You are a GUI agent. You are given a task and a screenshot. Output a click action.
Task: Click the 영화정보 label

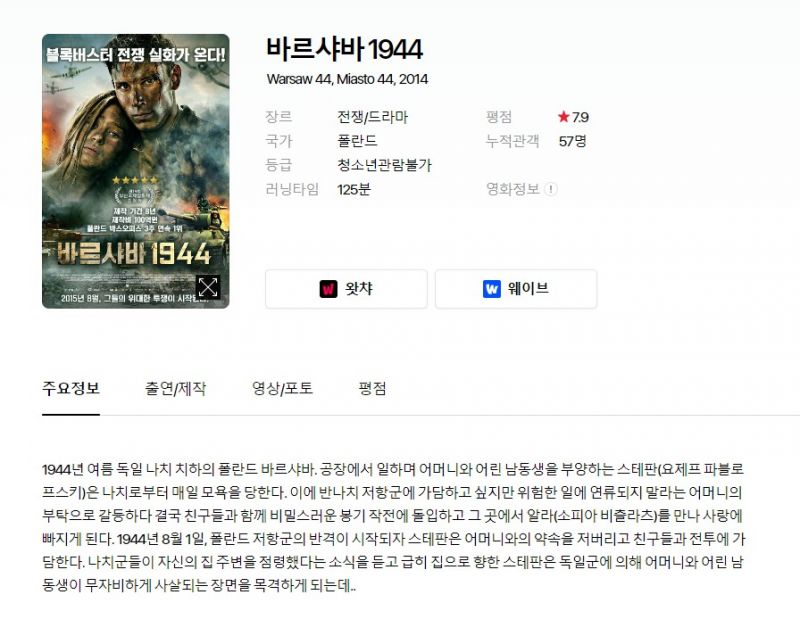(513, 189)
